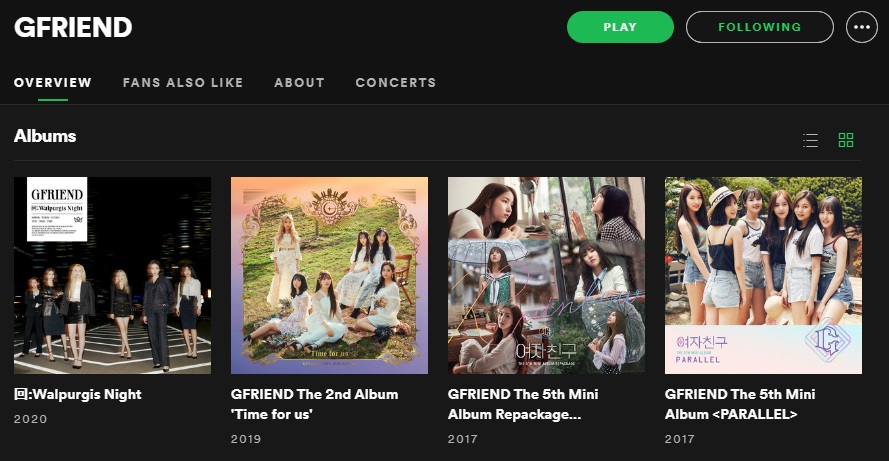The height and width of the screenshot is (461, 889).
Task: Click the Albums section heading
Action: (x=45, y=136)
